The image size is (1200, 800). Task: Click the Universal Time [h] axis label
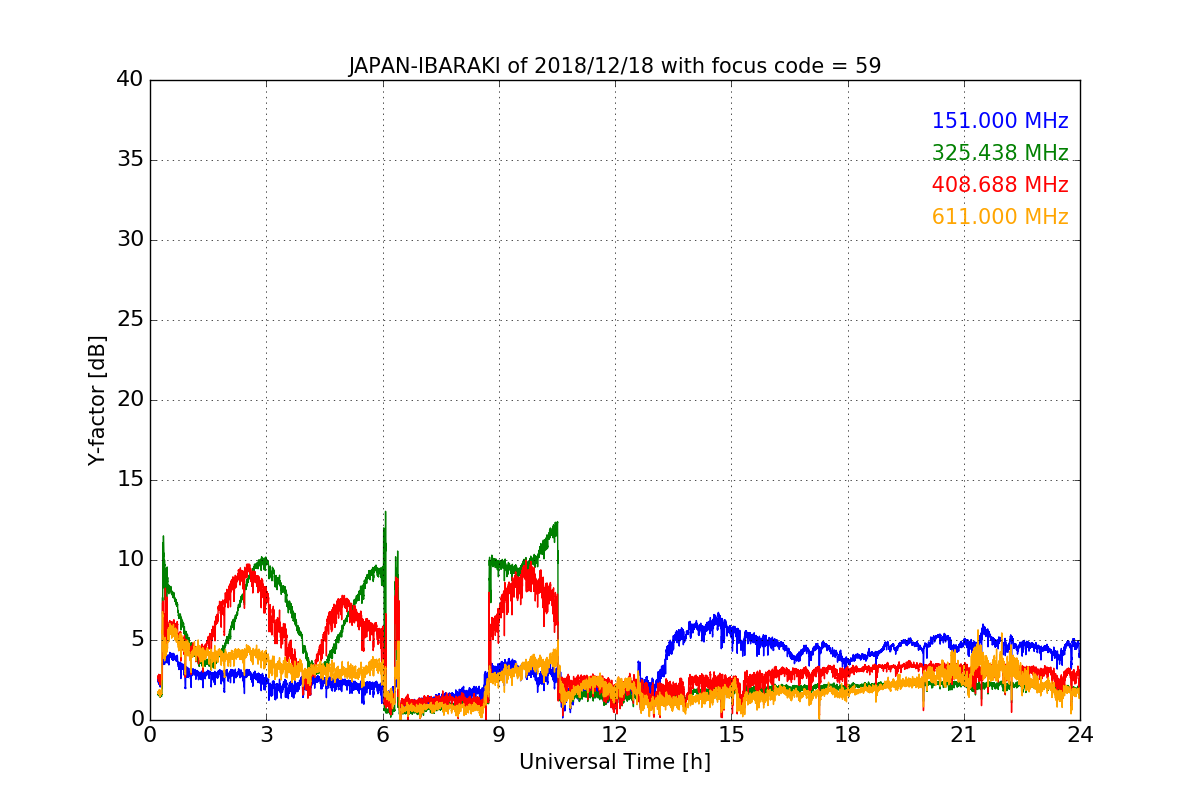[614, 762]
